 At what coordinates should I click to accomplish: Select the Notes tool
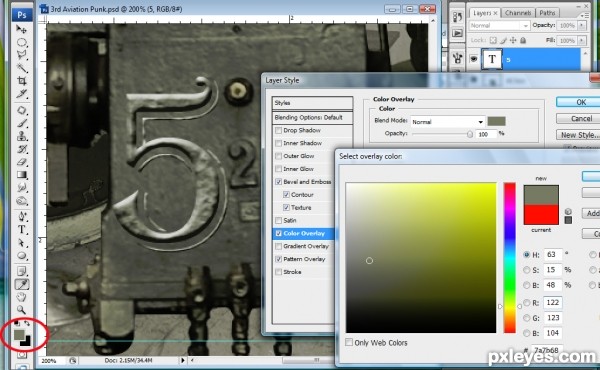[21, 271]
